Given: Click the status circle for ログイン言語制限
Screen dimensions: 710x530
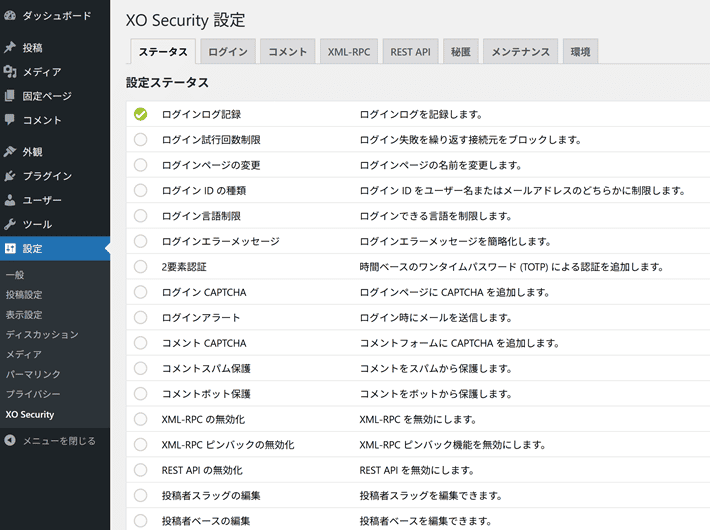Looking at the screenshot, I should pos(140,216).
